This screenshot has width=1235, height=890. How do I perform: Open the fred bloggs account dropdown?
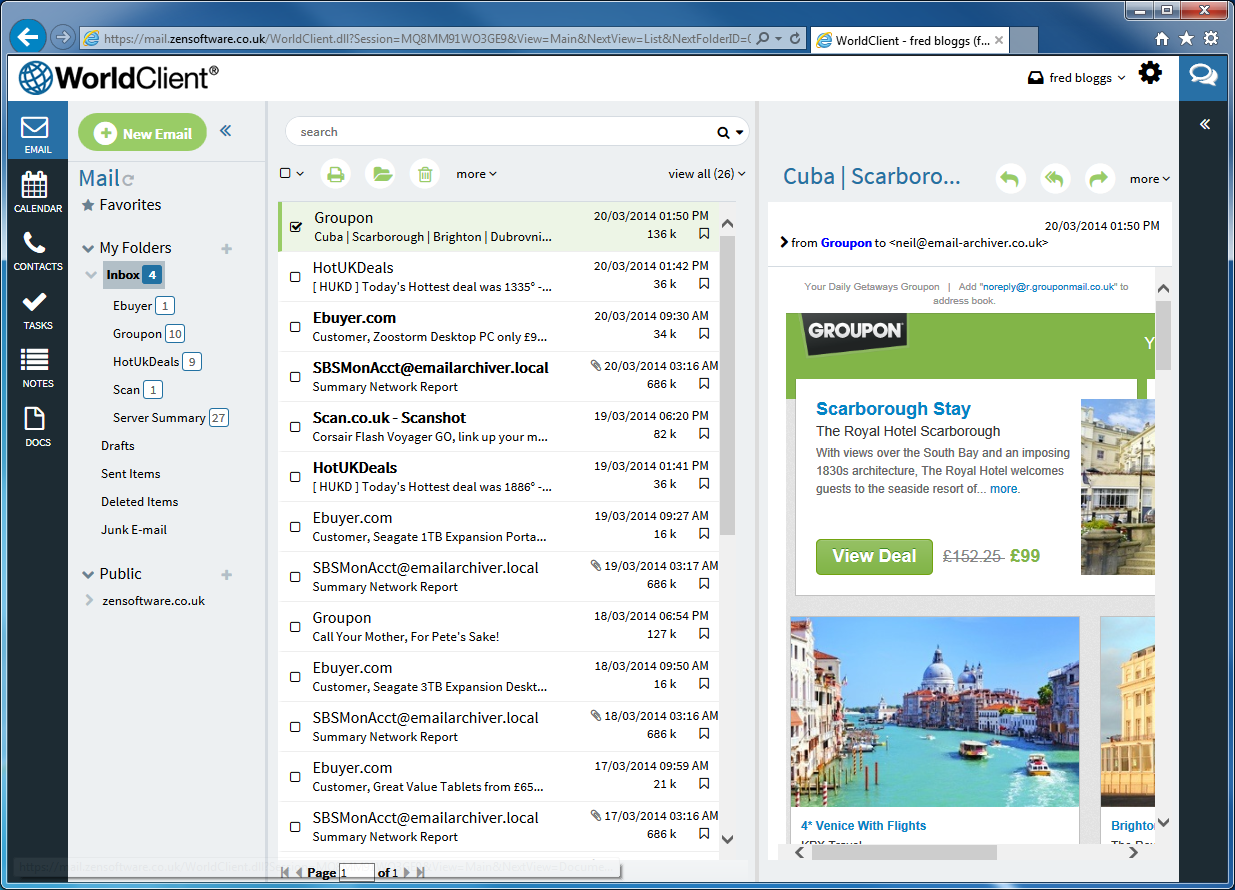coord(1077,78)
